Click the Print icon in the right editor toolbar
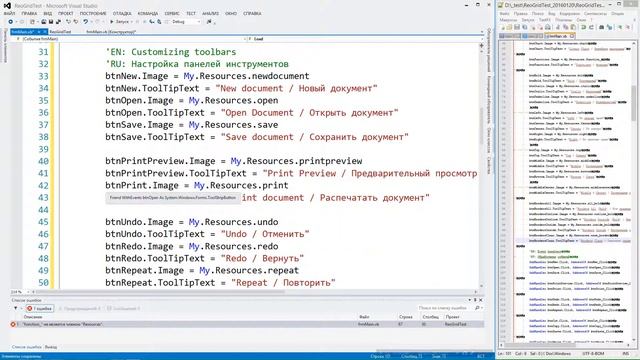This screenshot has height=360, width=640. tap(548, 27)
